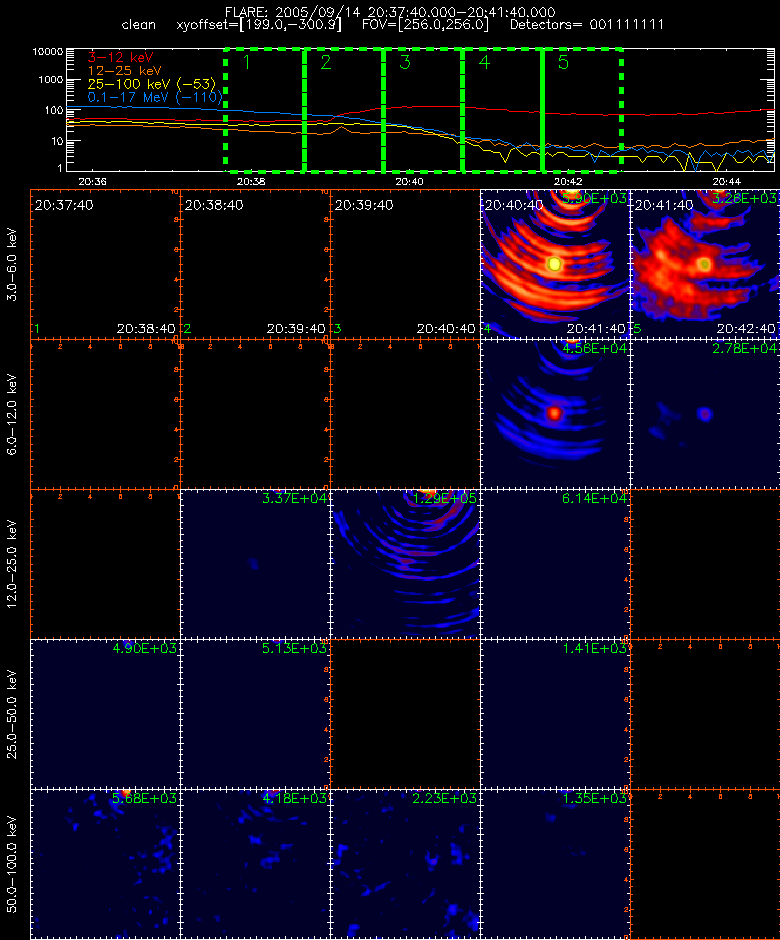Click the orange '12-25 keV' legend entry
This screenshot has width=780, height=940.
click(124, 71)
